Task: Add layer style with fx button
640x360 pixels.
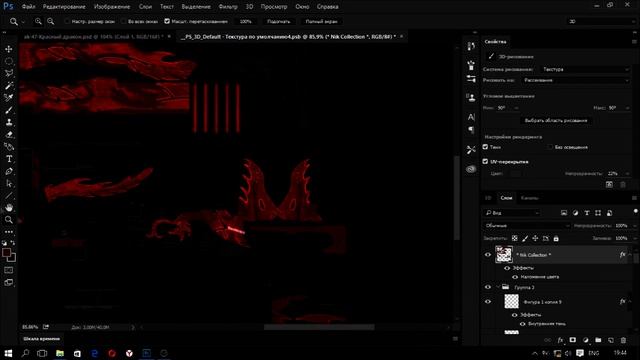Action: click(560, 340)
